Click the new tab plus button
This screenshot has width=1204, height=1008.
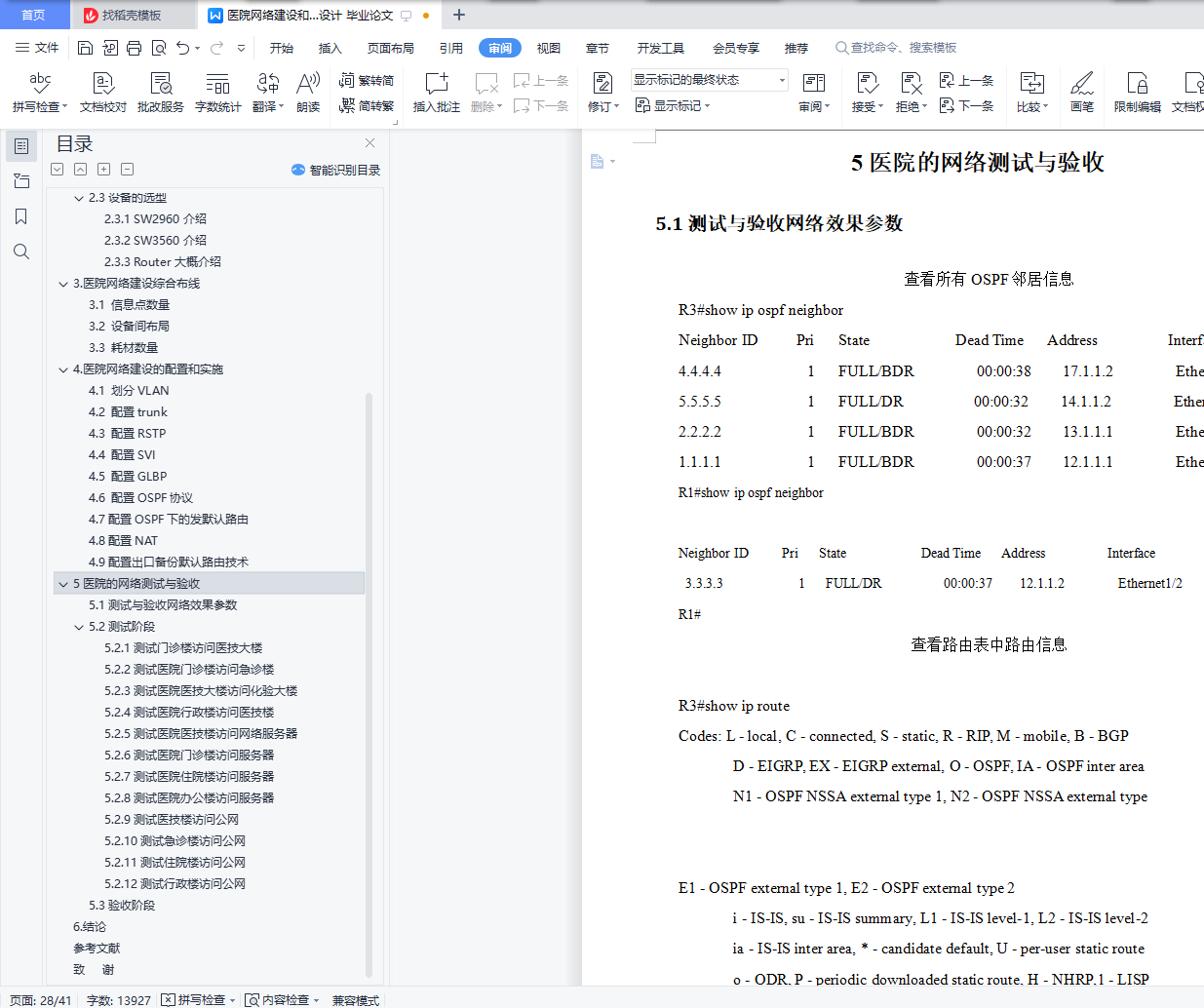coord(459,15)
